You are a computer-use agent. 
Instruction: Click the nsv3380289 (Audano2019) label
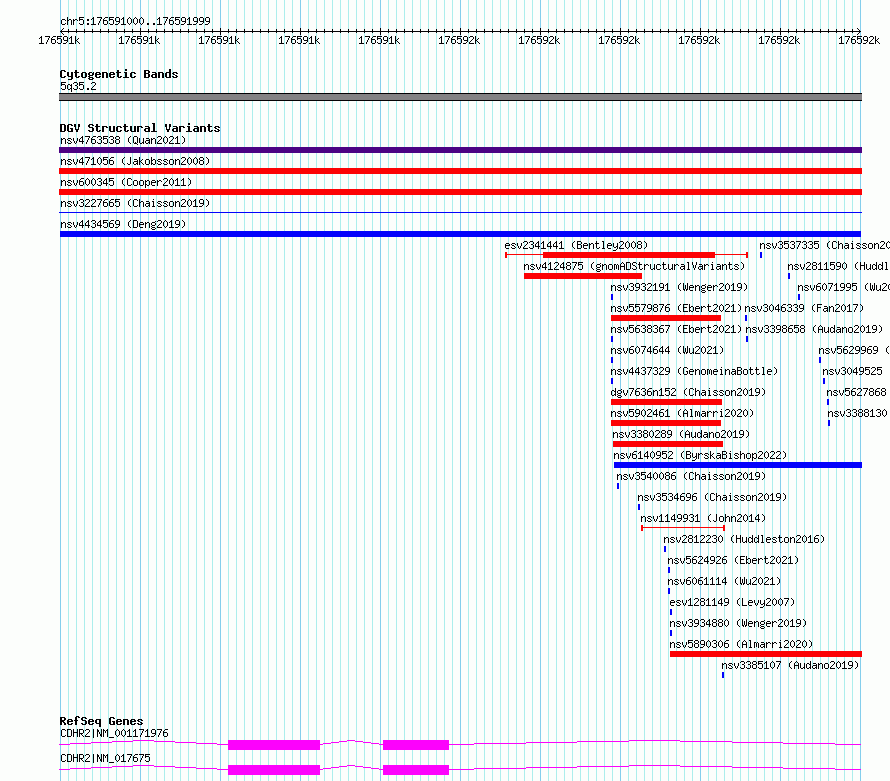click(x=681, y=434)
